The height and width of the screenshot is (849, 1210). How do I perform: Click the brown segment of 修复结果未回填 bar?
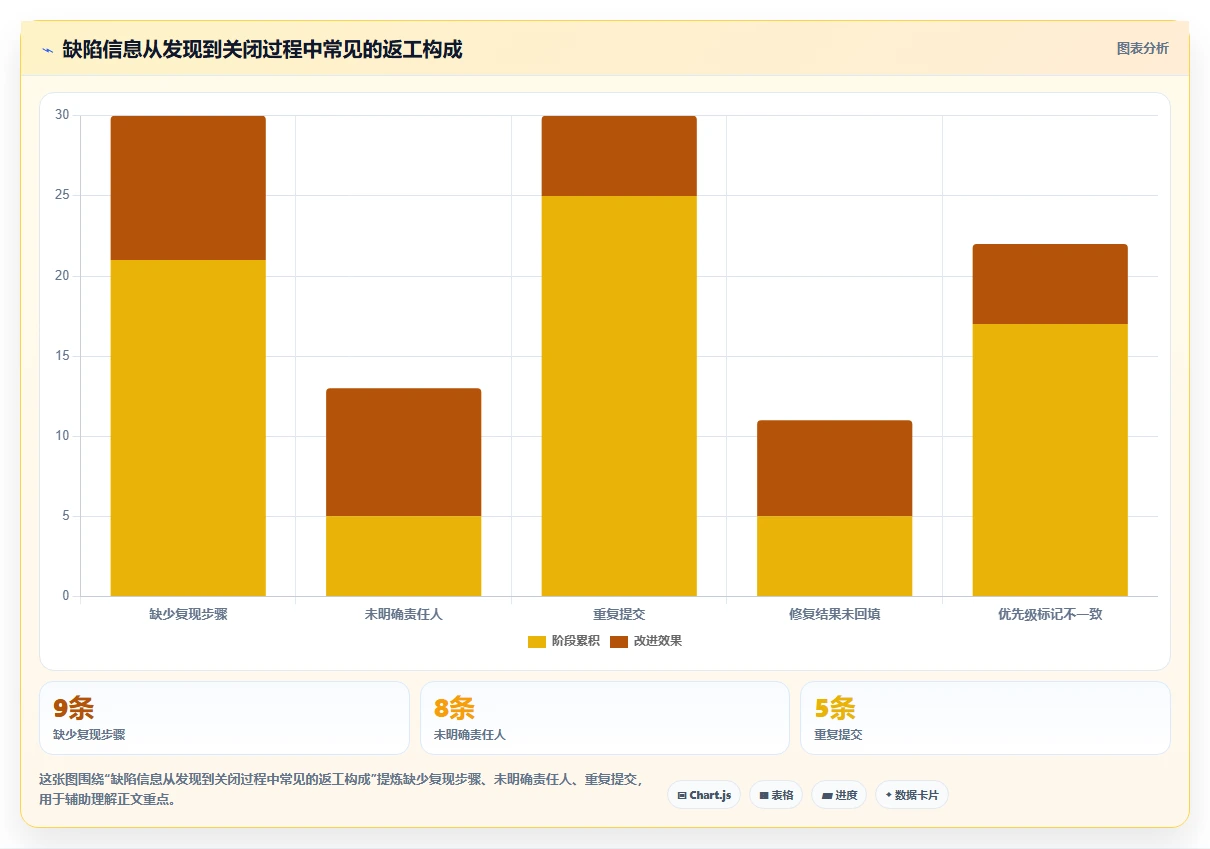coord(834,468)
